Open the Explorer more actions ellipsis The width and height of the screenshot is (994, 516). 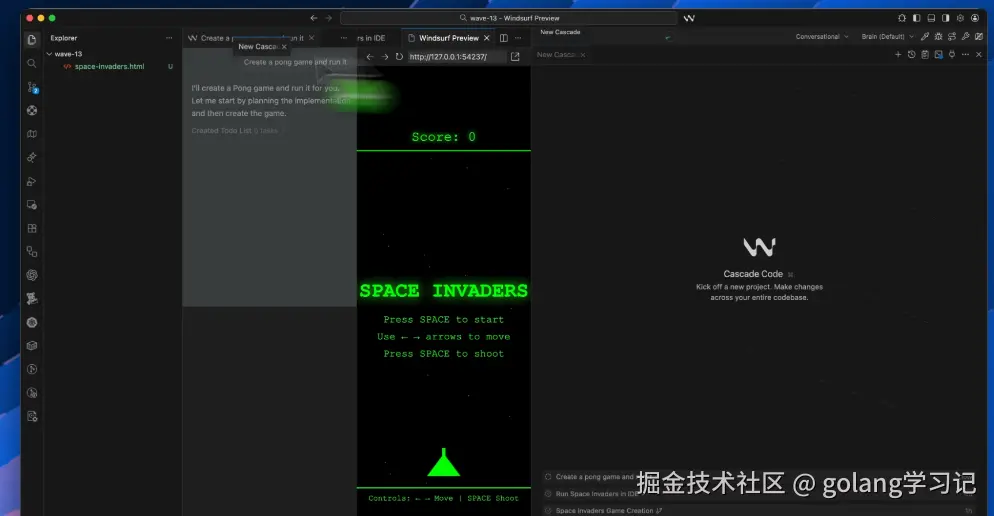(x=169, y=38)
